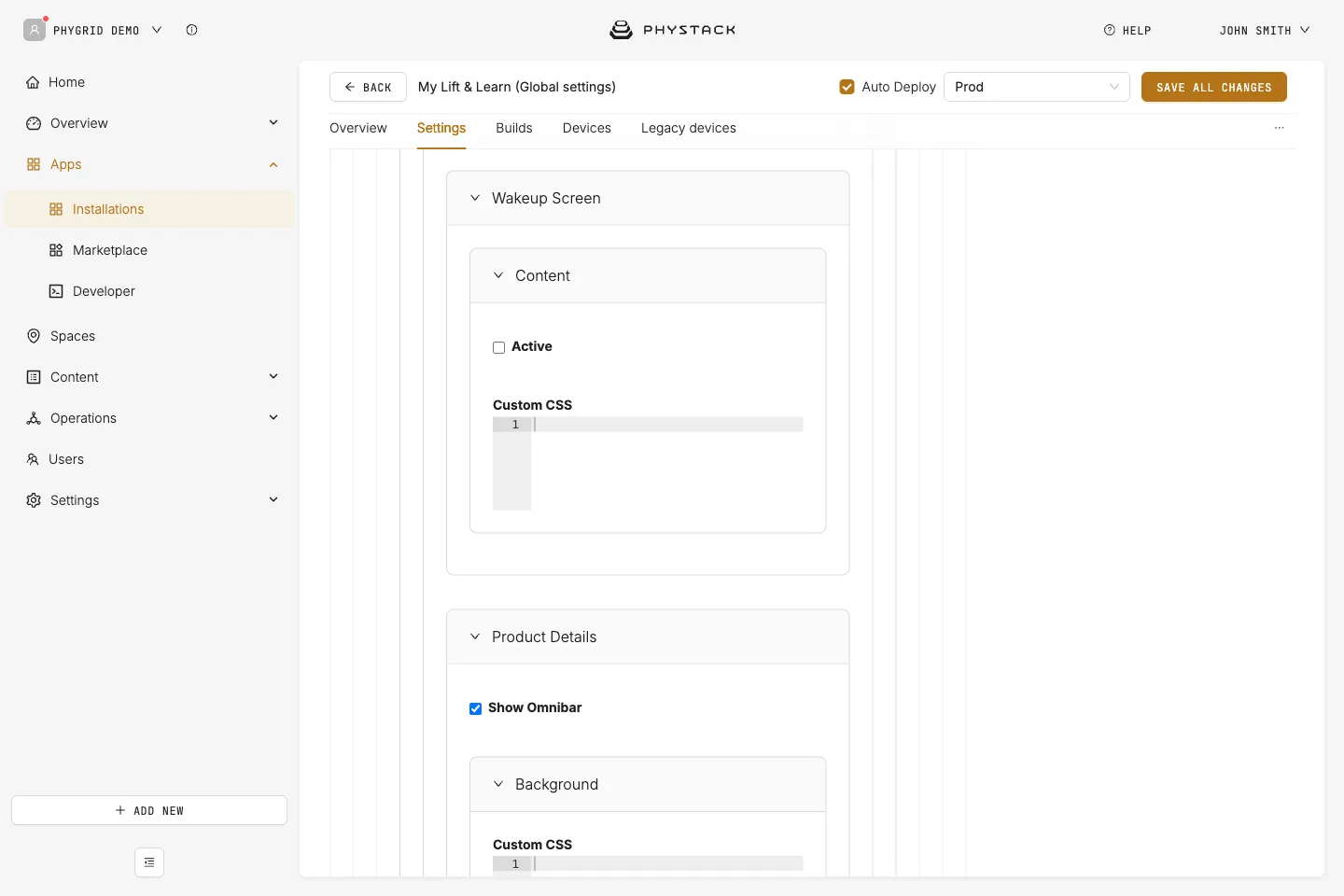This screenshot has width=1344, height=896.
Task: Open the three-dots more options menu
Action: pos(1280,128)
